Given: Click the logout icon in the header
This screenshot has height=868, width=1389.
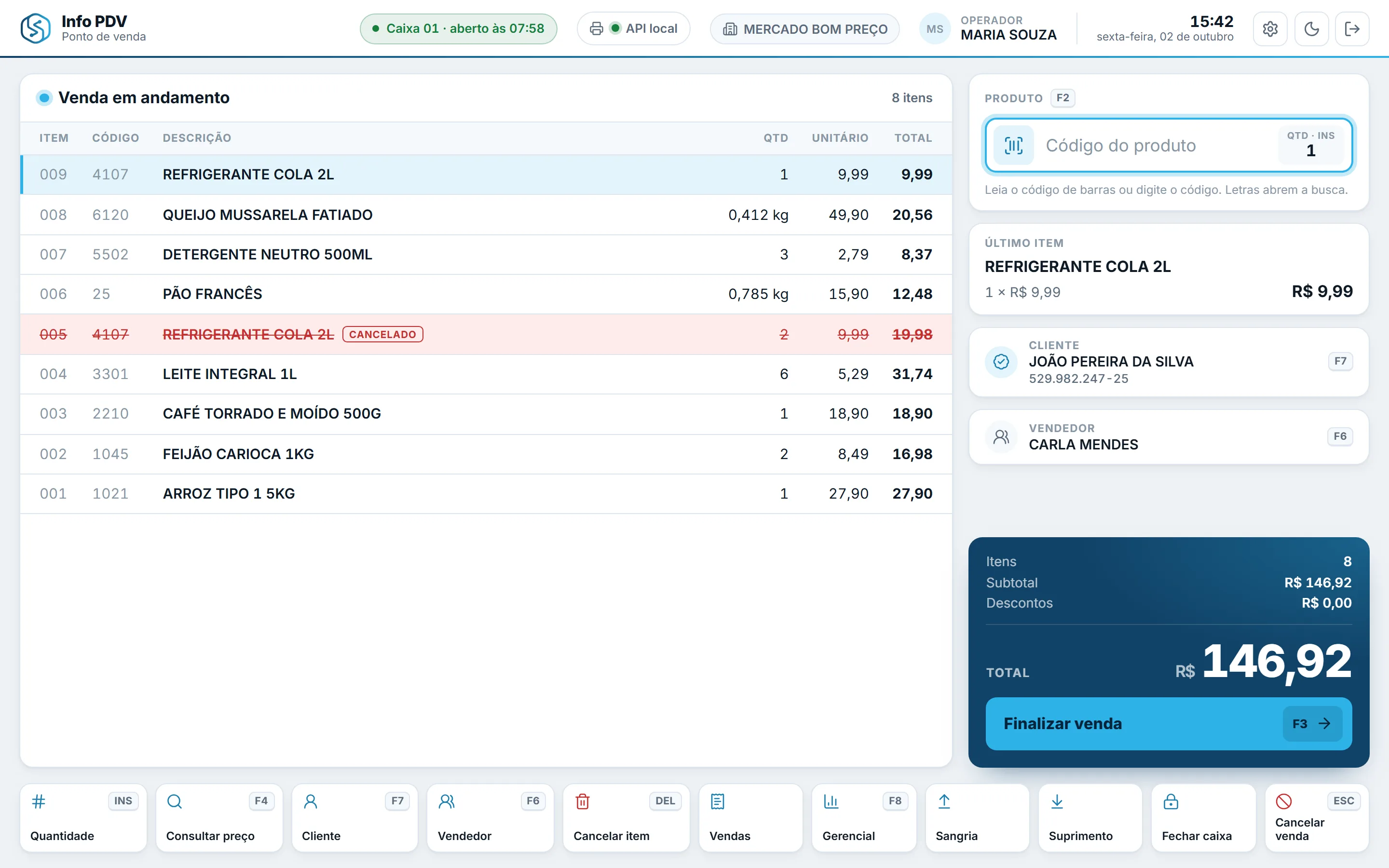Looking at the screenshot, I should 1352,29.
